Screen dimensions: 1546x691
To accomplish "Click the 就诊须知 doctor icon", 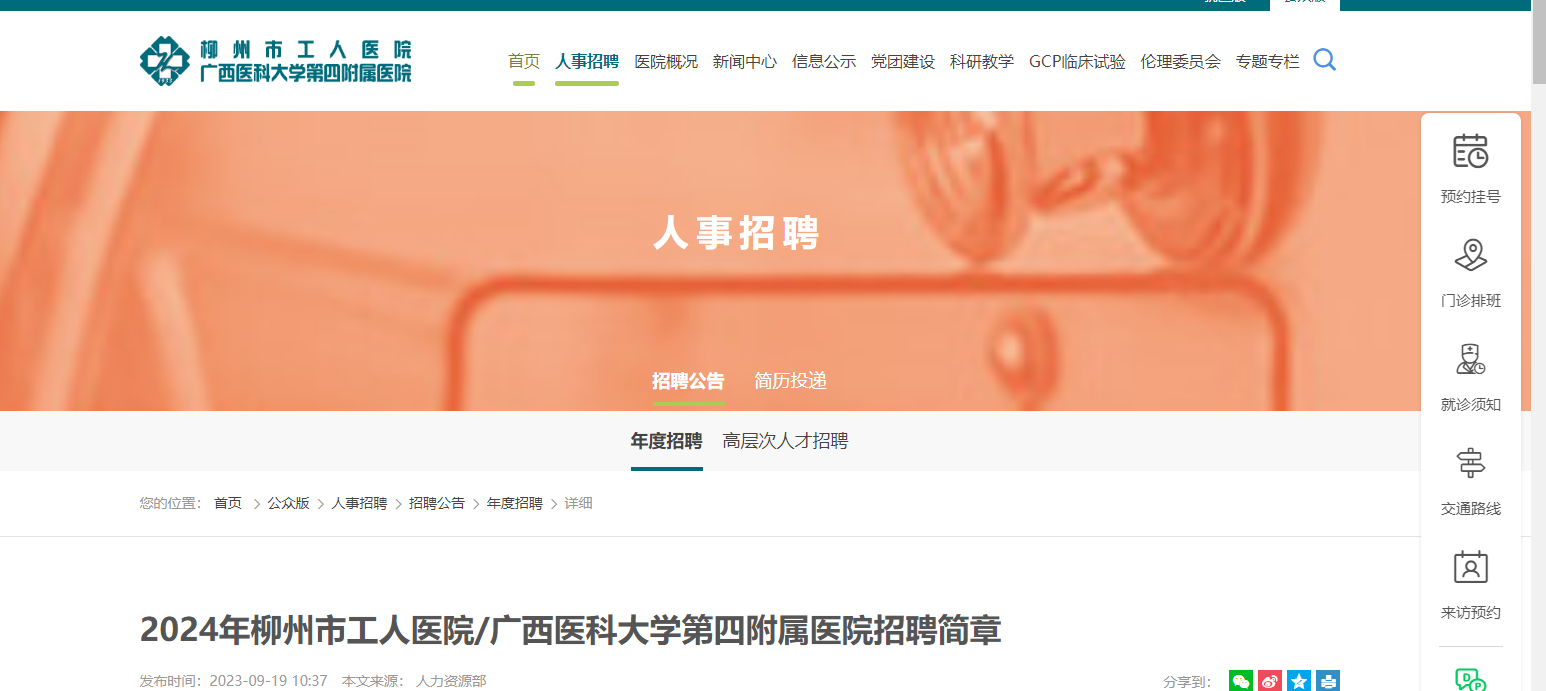I will click(1470, 359).
